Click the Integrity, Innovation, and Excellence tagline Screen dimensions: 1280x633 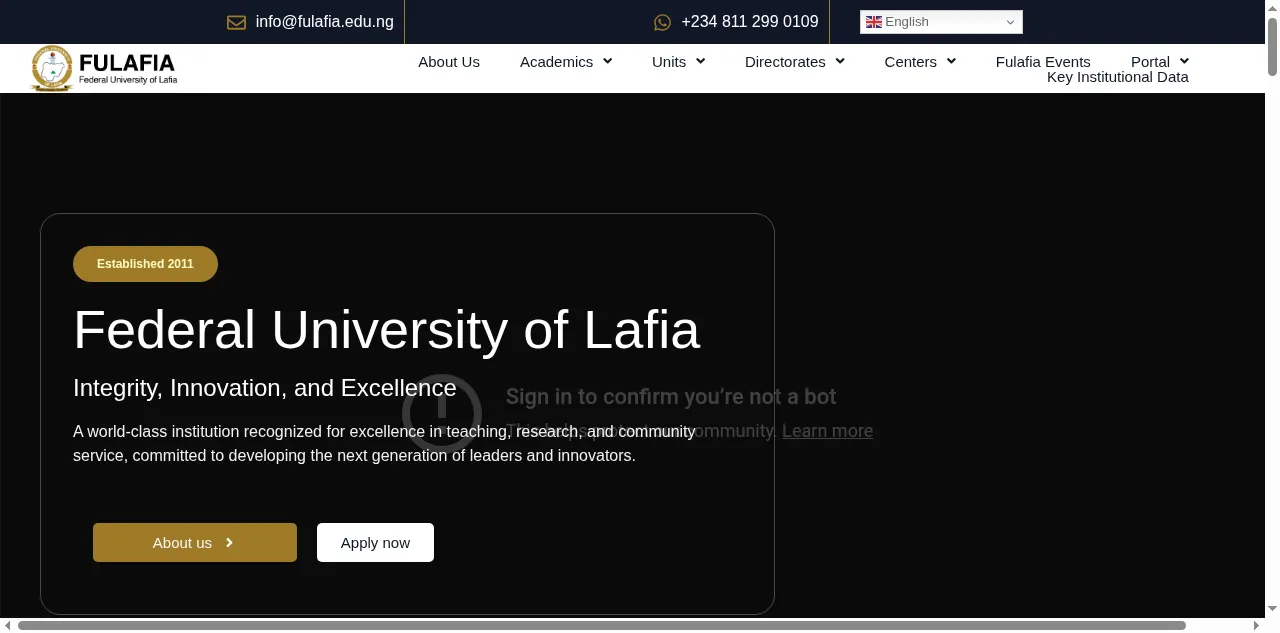pyautogui.click(x=265, y=388)
